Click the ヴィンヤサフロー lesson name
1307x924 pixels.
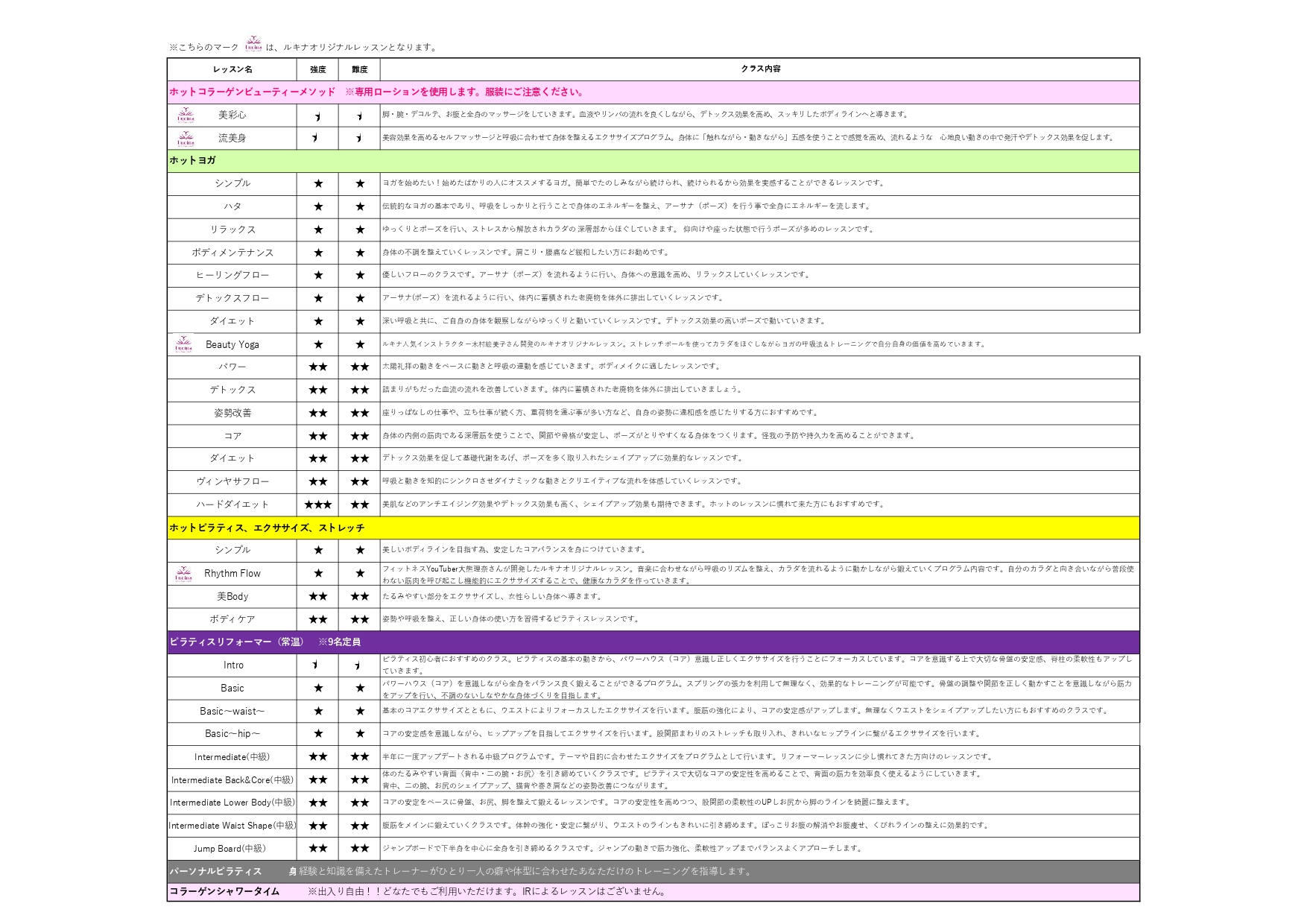click(x=232, y=481)
